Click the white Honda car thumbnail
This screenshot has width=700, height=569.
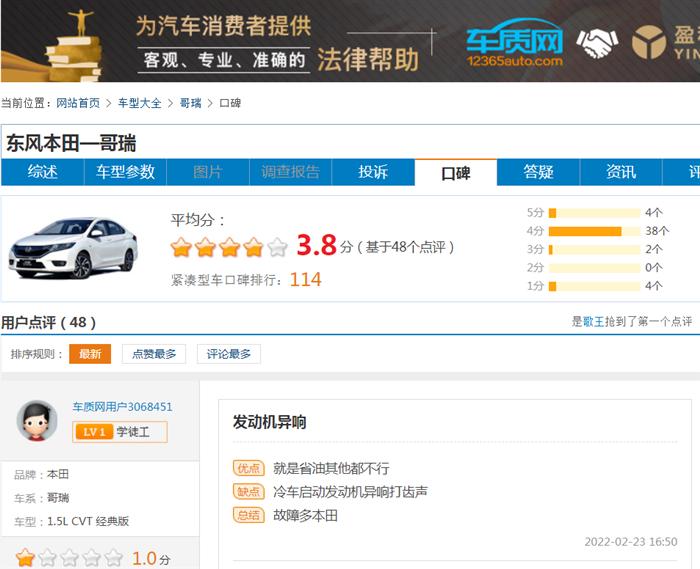click(74, 248)
